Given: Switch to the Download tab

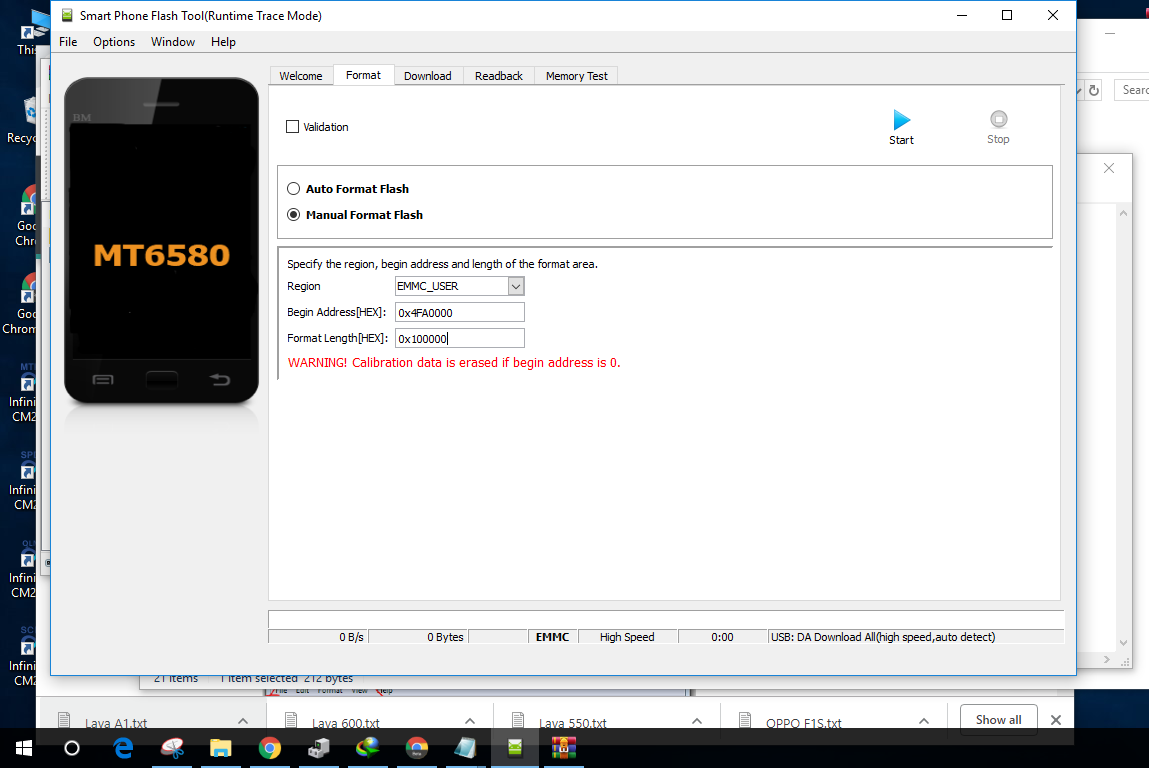Looking at the screenshot, I should pyautogui.click(x=427, y=75).
